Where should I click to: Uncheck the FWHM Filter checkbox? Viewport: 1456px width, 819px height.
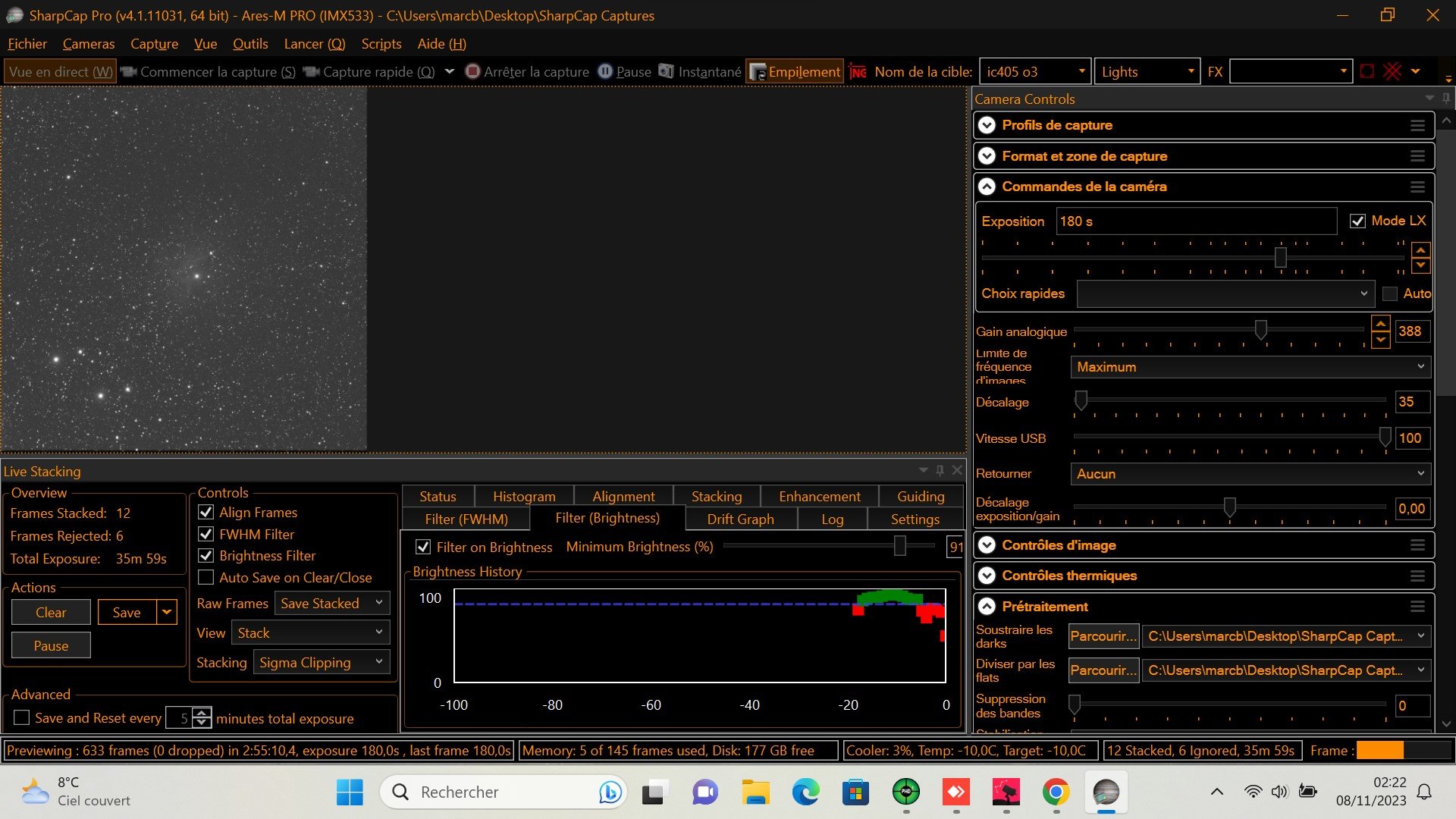(x=206, y=535)
